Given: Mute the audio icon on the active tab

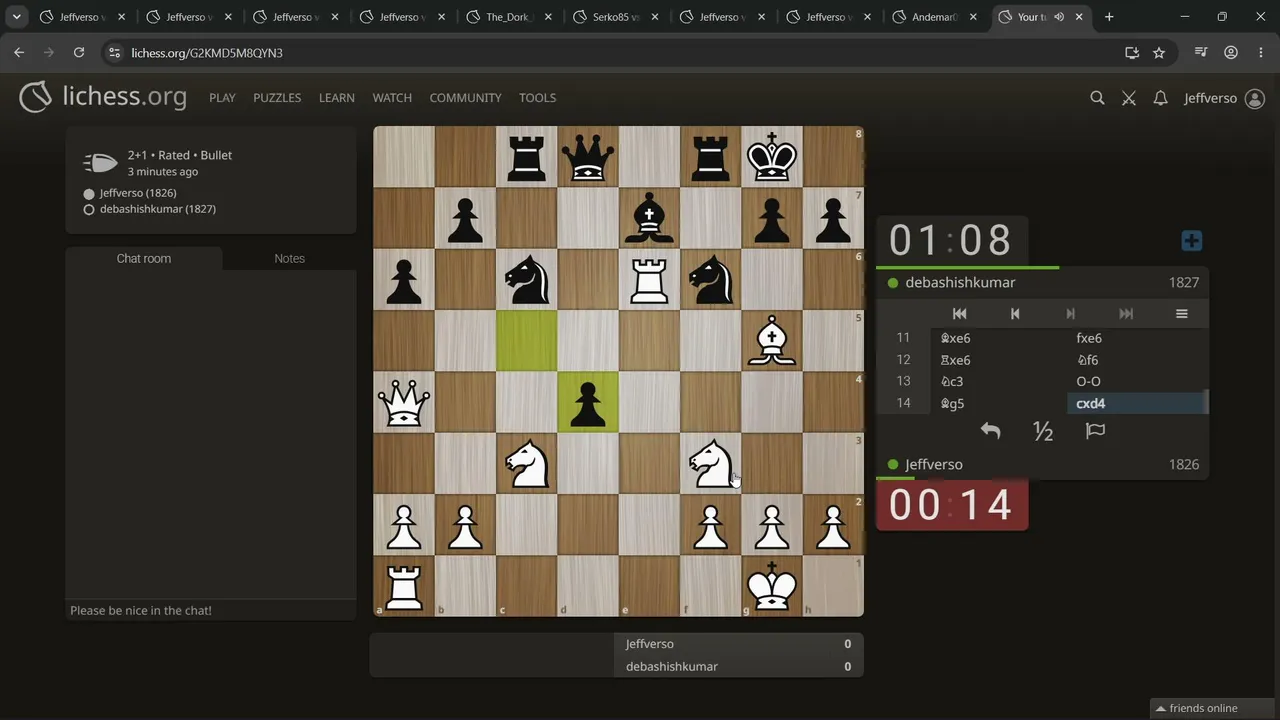Looking at the screenshot, I should (1058, 17).
